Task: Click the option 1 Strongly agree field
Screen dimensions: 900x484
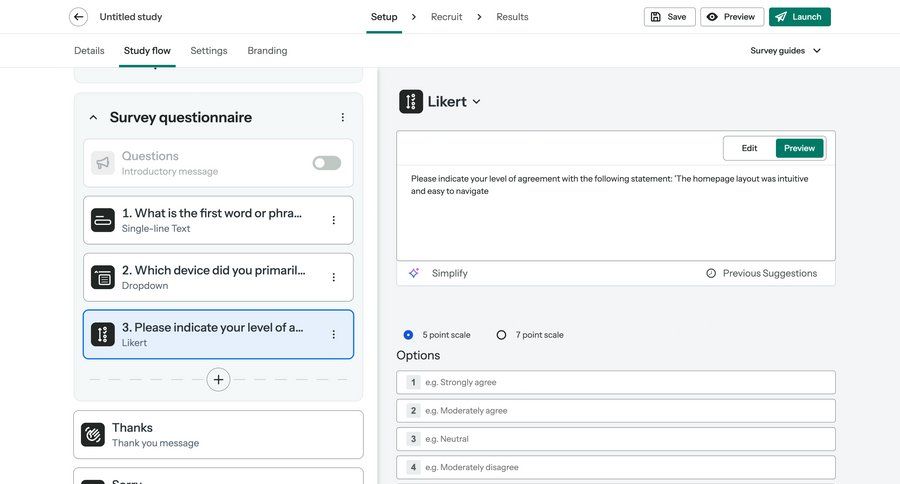Action: pos(625,382)
